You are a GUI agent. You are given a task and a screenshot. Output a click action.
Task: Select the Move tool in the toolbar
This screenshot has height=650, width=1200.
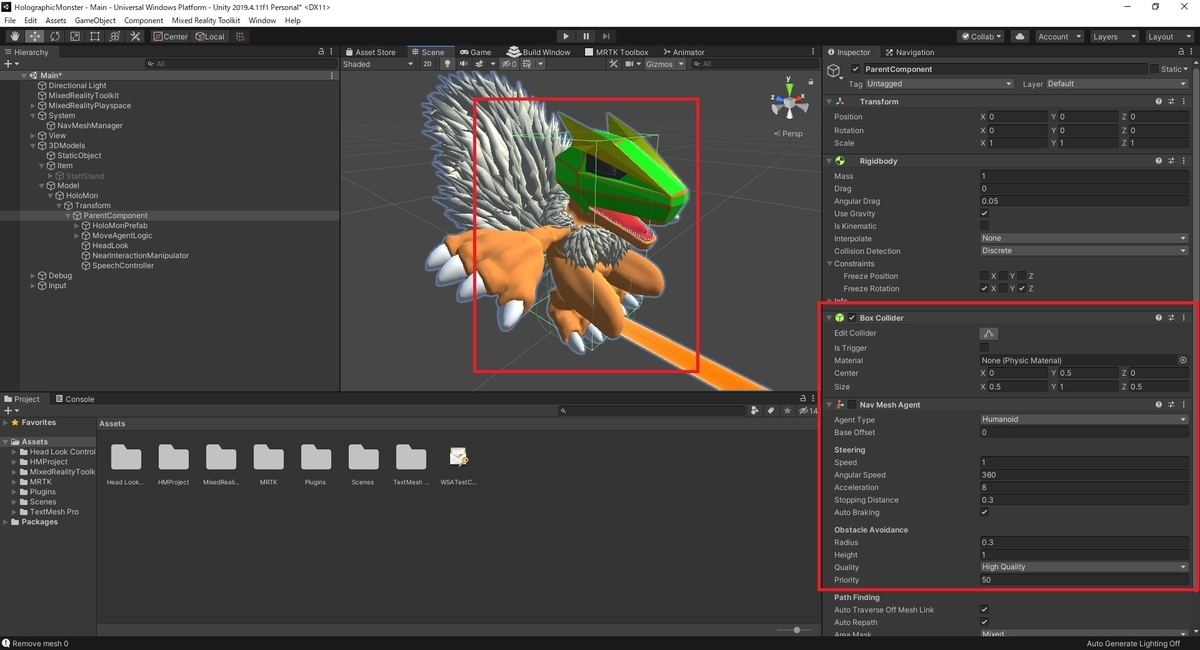34,37
